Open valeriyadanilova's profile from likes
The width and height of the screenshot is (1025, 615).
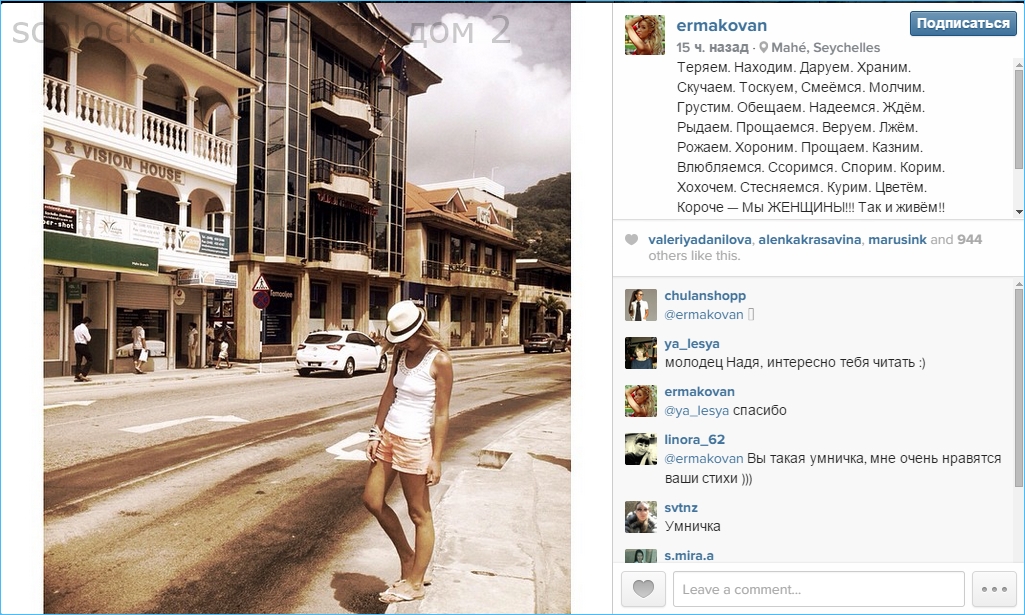(x=700, y=240)
